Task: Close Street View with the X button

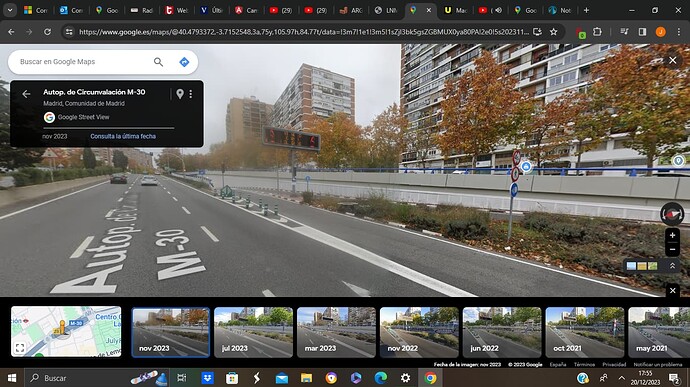Action: pyautogui.click(x=673, y=60)
